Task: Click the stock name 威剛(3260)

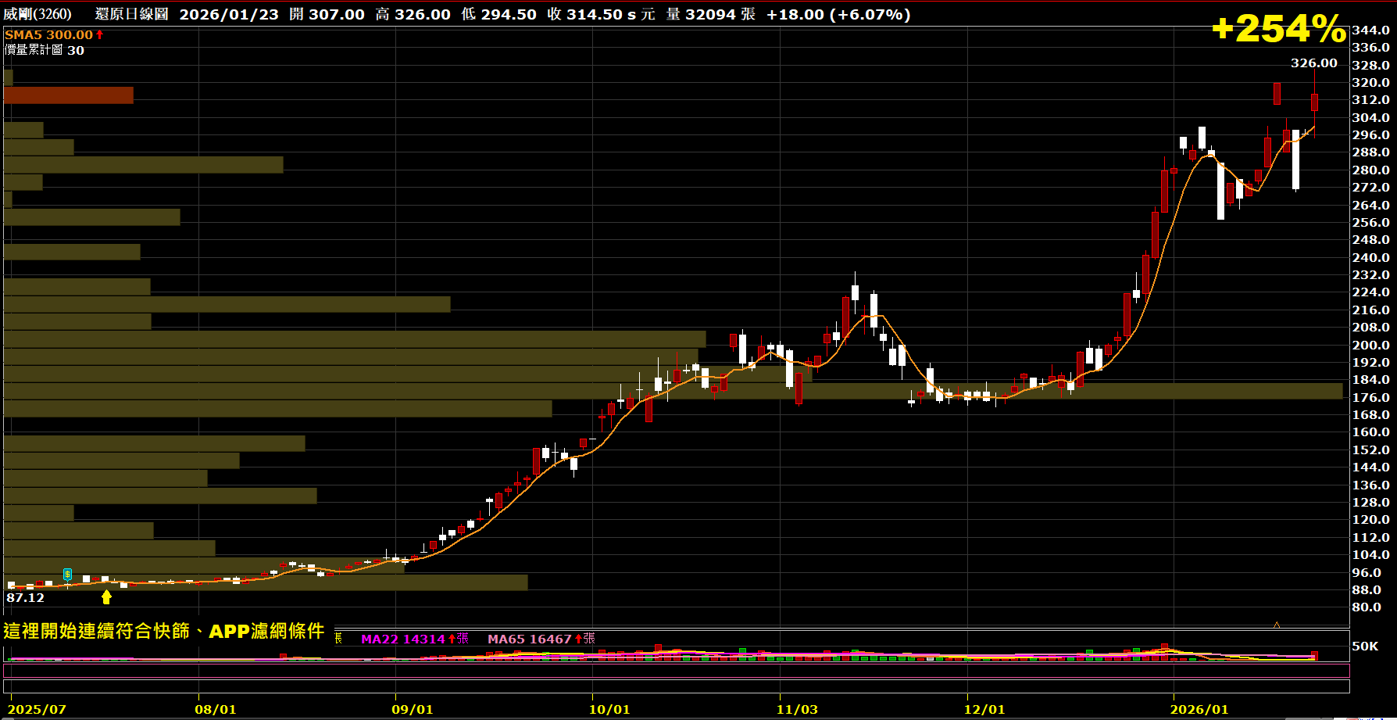Action: pyautogui.click(x=37, y=14)
